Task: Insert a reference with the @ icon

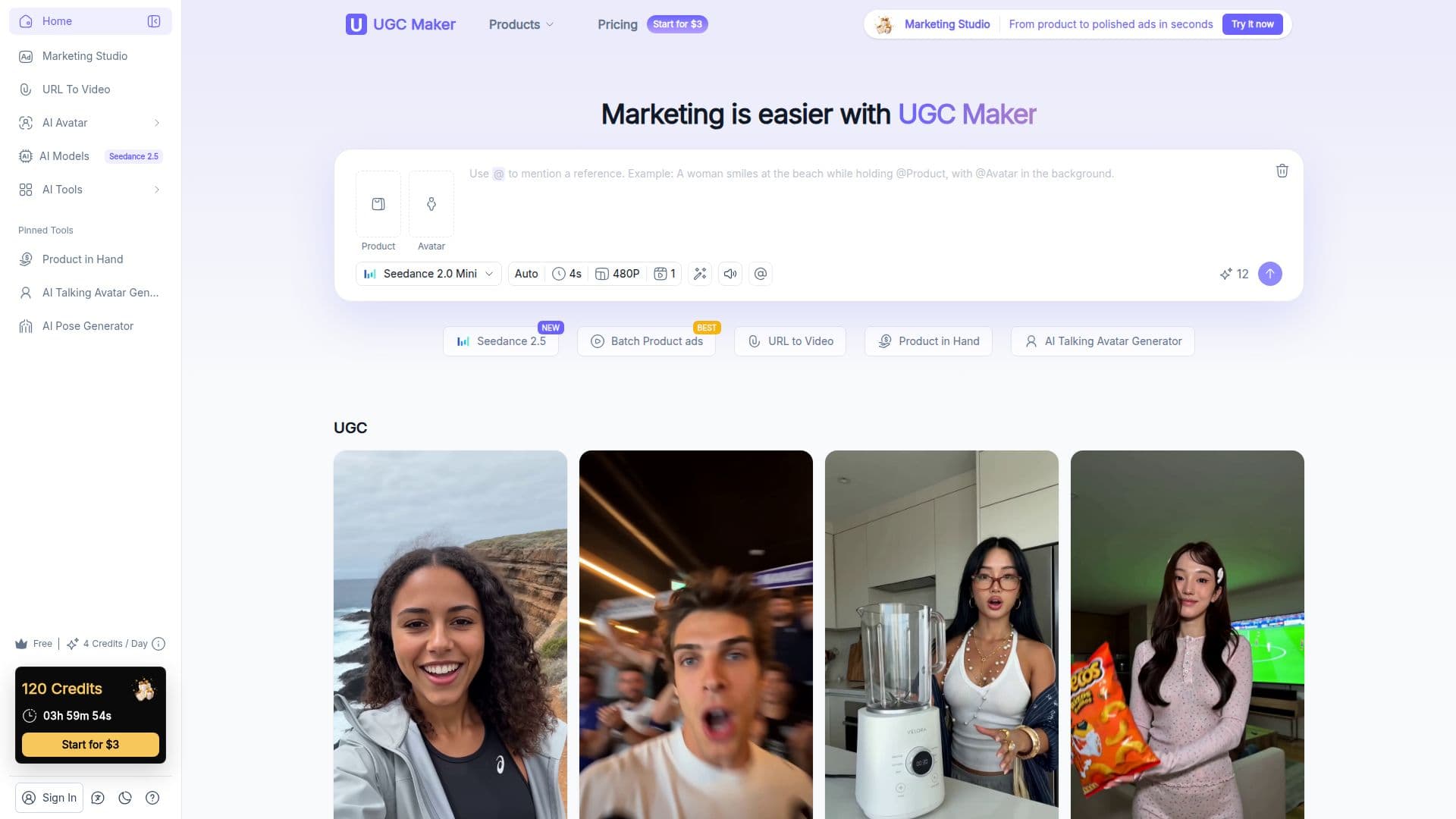Action: click(x=761, y=274)
